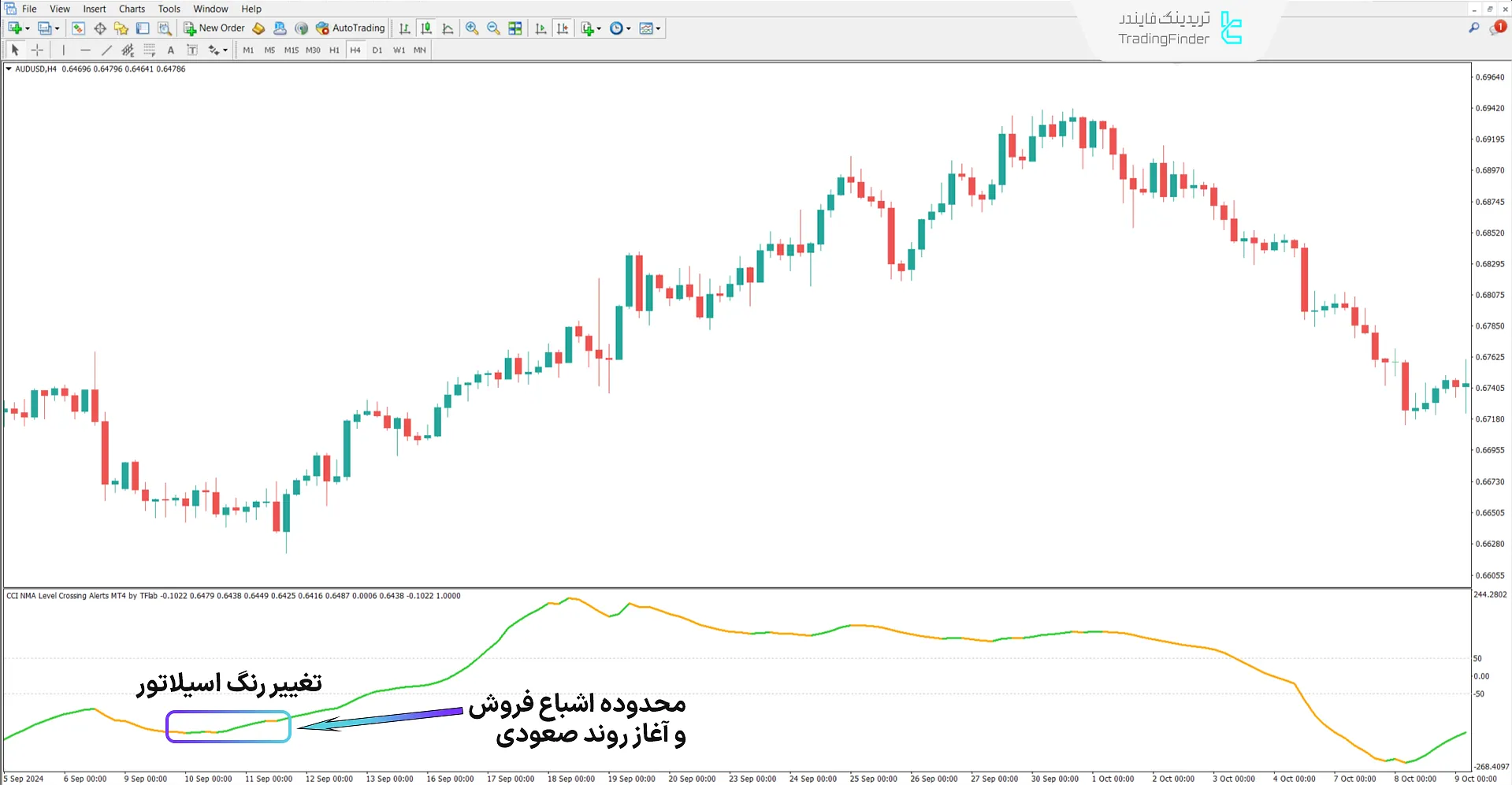Image resolution: width=1512 pixels, height=785 pixels.
Task: Open the search magnifier at top right
Action: tap(1474, 26)
